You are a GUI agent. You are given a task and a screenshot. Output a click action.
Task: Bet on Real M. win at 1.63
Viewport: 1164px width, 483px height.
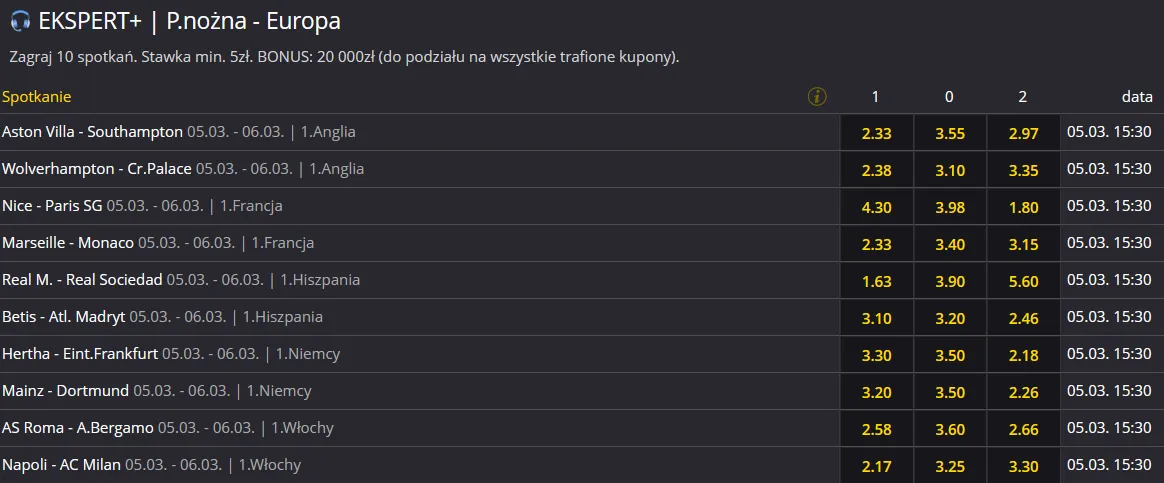point(876,281)
